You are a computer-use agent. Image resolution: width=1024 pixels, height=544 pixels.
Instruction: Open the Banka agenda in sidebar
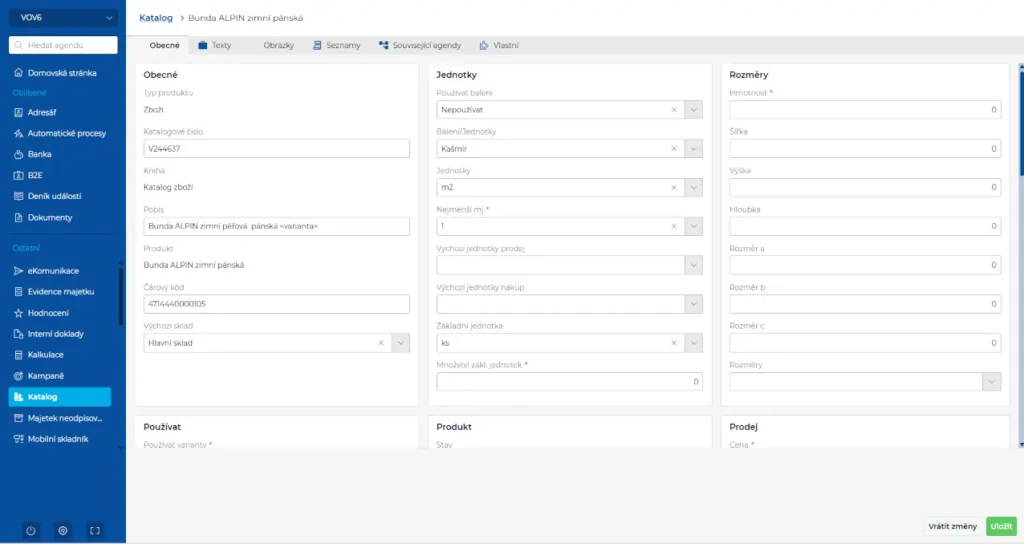pos(40,154)
